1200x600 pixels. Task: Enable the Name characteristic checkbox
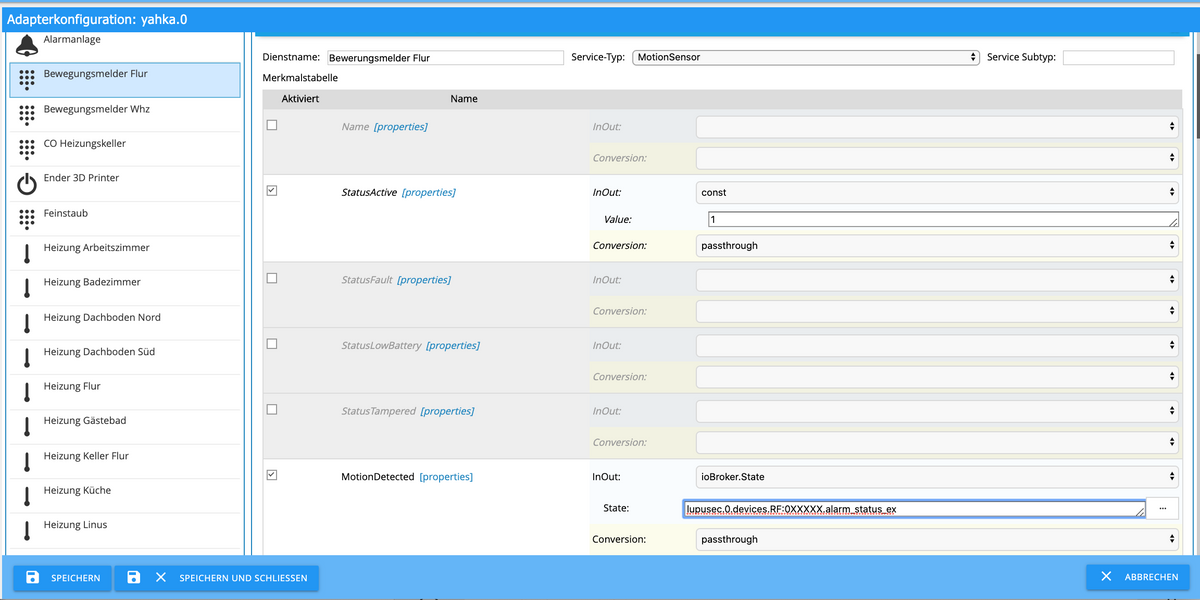[x=272, y=125]
